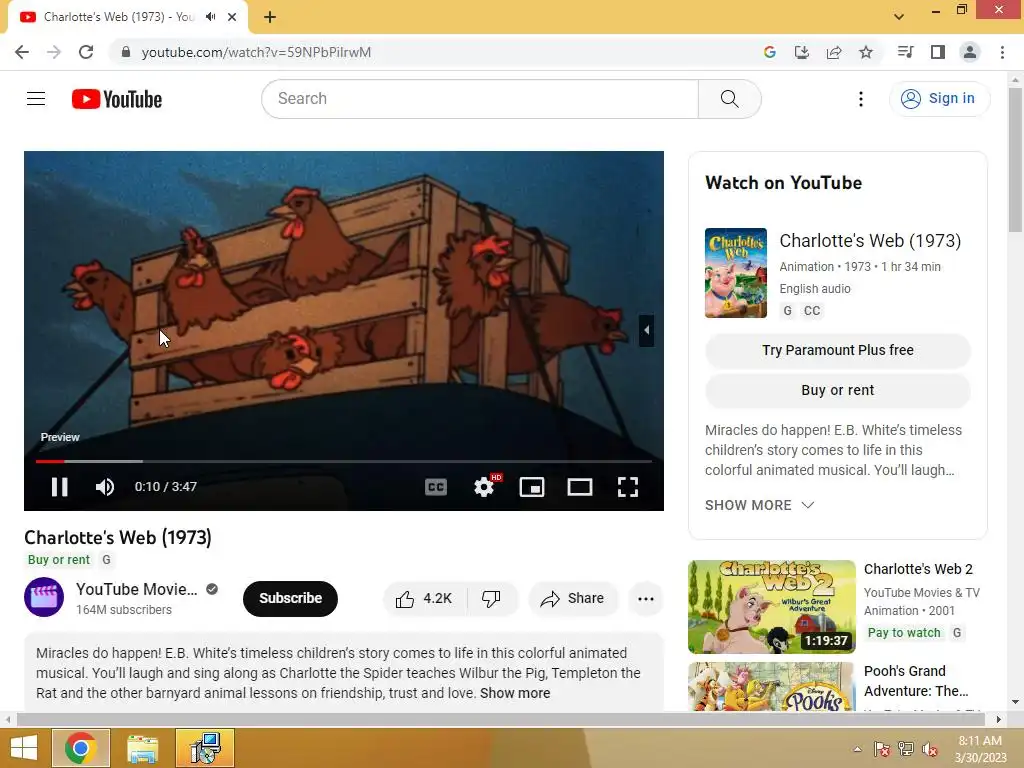This screenshot has height=768, width=1024.
Task: Subscribe to YouTube Movies channel
Action: [290, 598]
